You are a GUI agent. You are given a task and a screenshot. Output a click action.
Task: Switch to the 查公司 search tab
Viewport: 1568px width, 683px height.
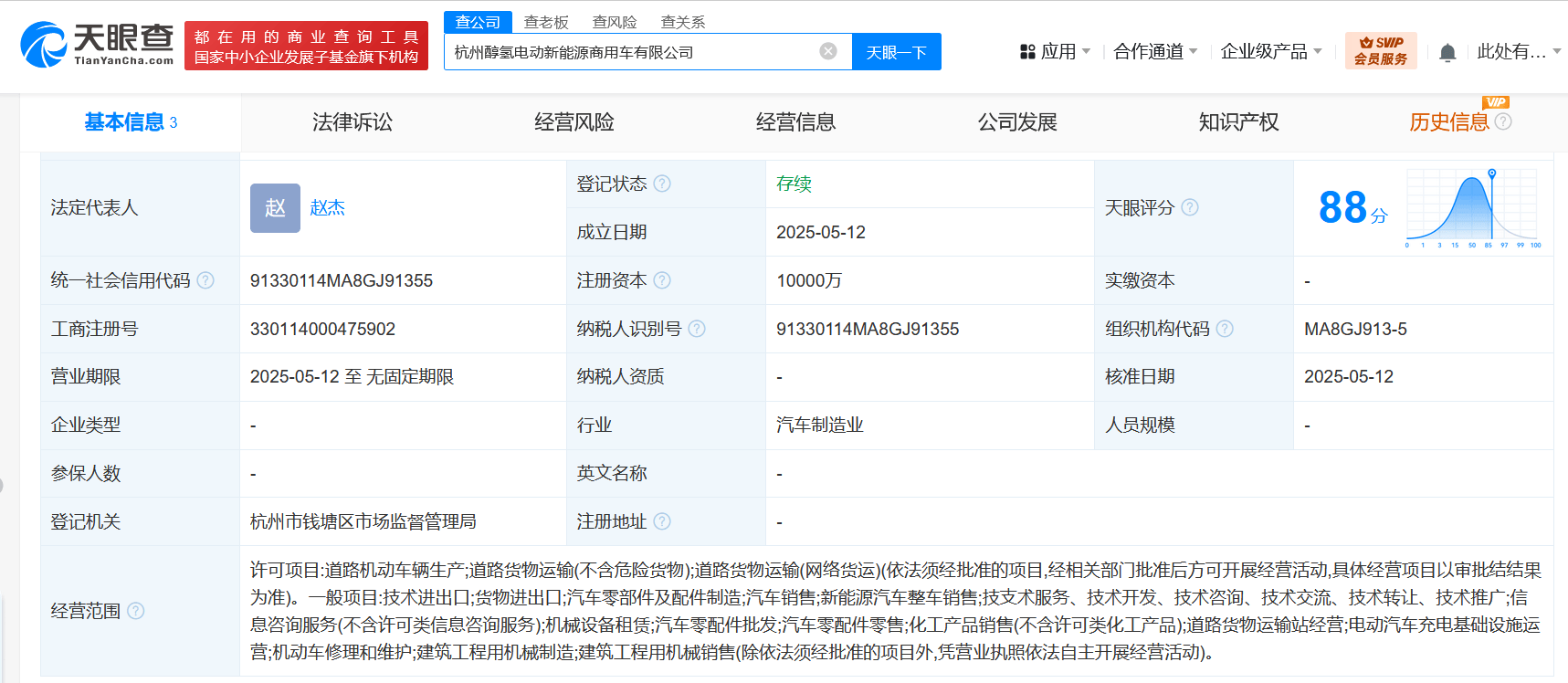pos(478,22)
